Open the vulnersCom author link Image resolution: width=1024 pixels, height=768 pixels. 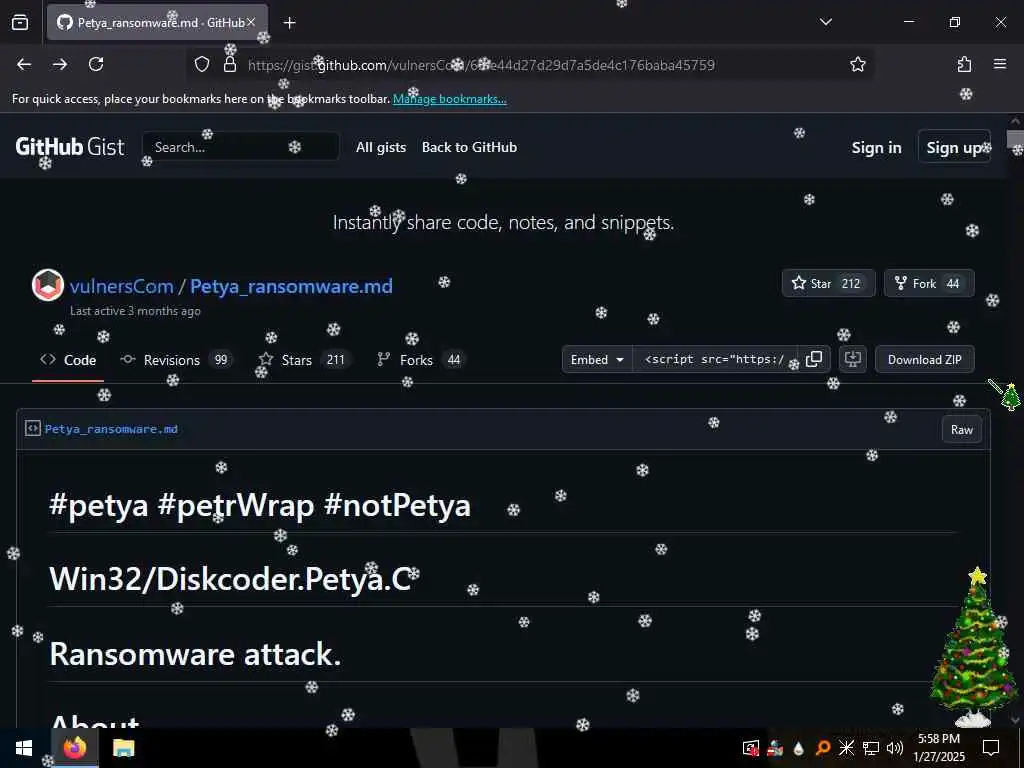pos(121,286)
